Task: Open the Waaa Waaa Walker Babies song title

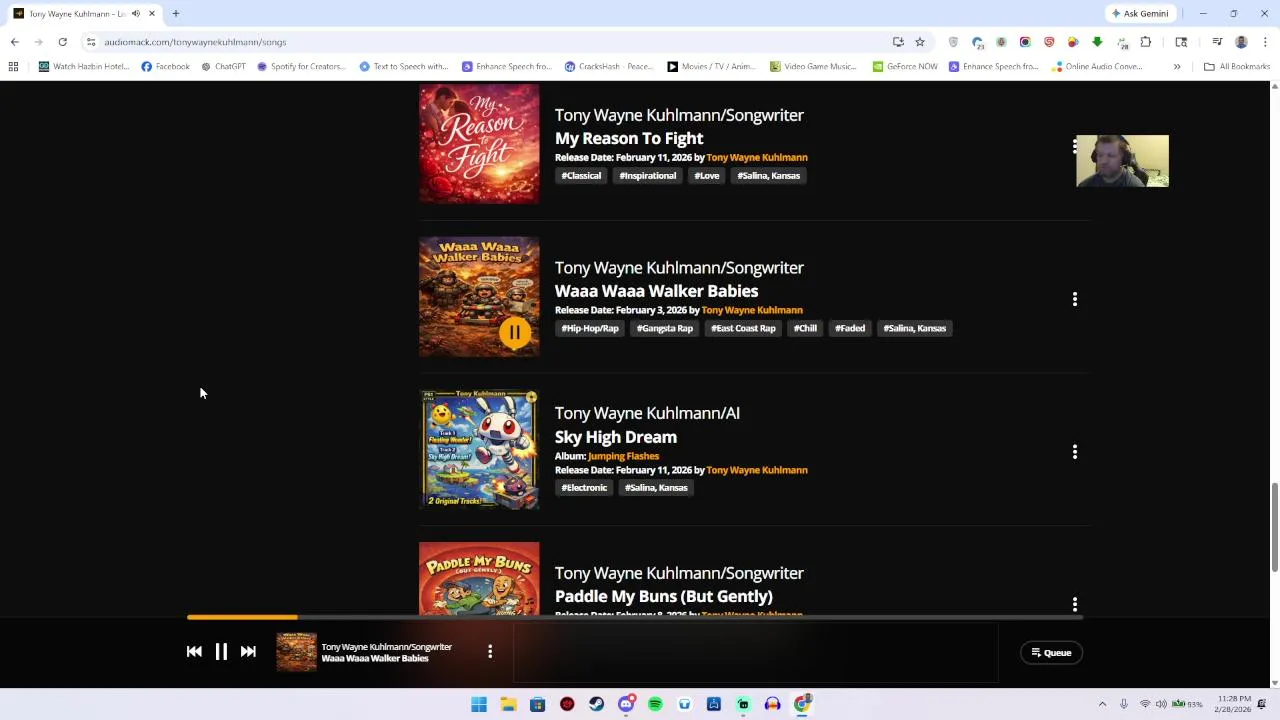Action: coord(656,291)
